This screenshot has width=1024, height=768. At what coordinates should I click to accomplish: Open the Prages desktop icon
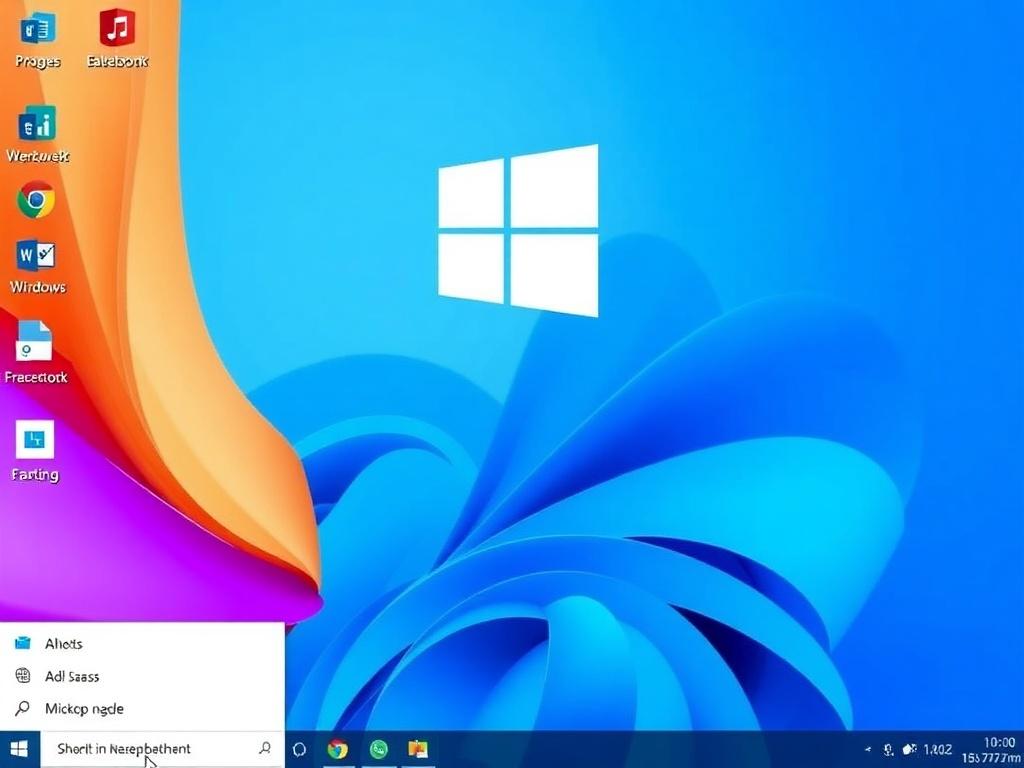(x=37, y=30)
